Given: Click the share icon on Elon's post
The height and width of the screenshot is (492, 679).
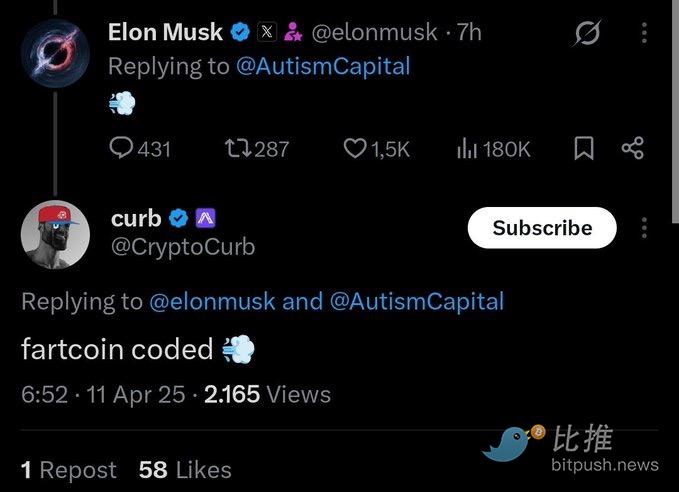Looking at the screenshot, I should click(632, 148).
